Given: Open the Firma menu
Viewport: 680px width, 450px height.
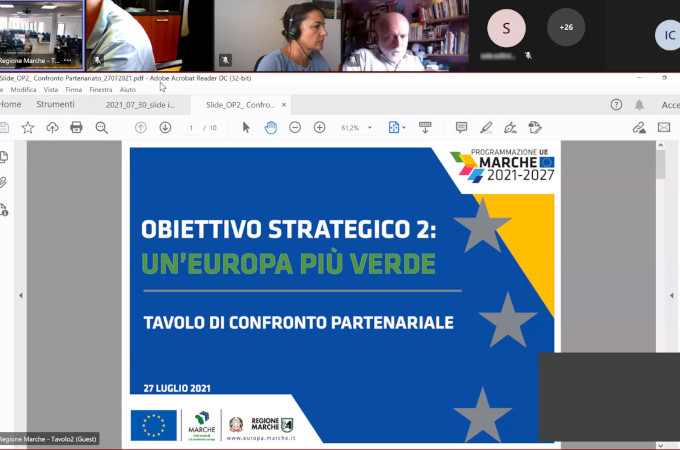Looking at the screenshot, I should pos(74,90).
